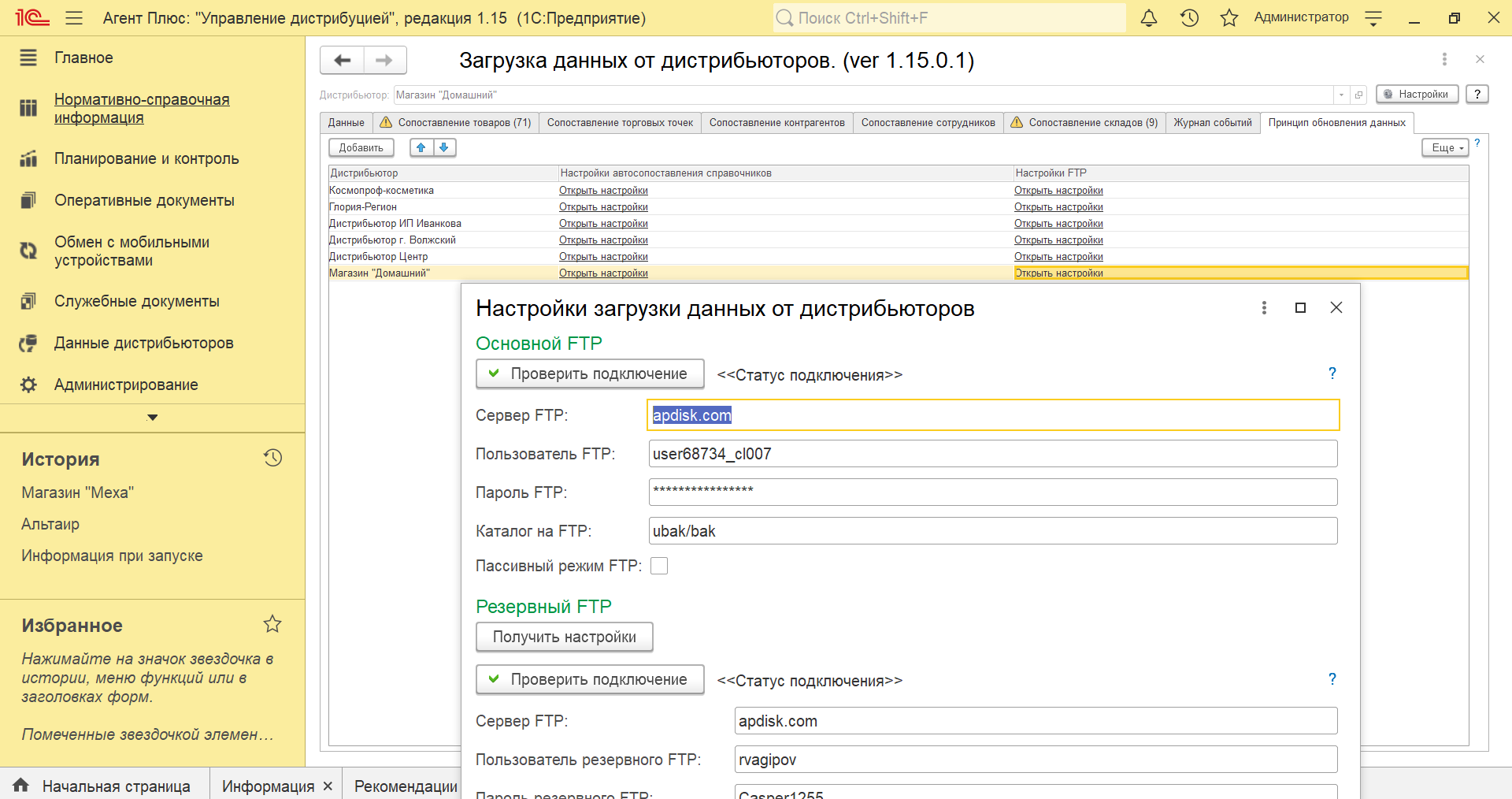This screenshot has width=1512, height=799.
Task: Click Служебные документы sidebar icon
Action: 28,301
